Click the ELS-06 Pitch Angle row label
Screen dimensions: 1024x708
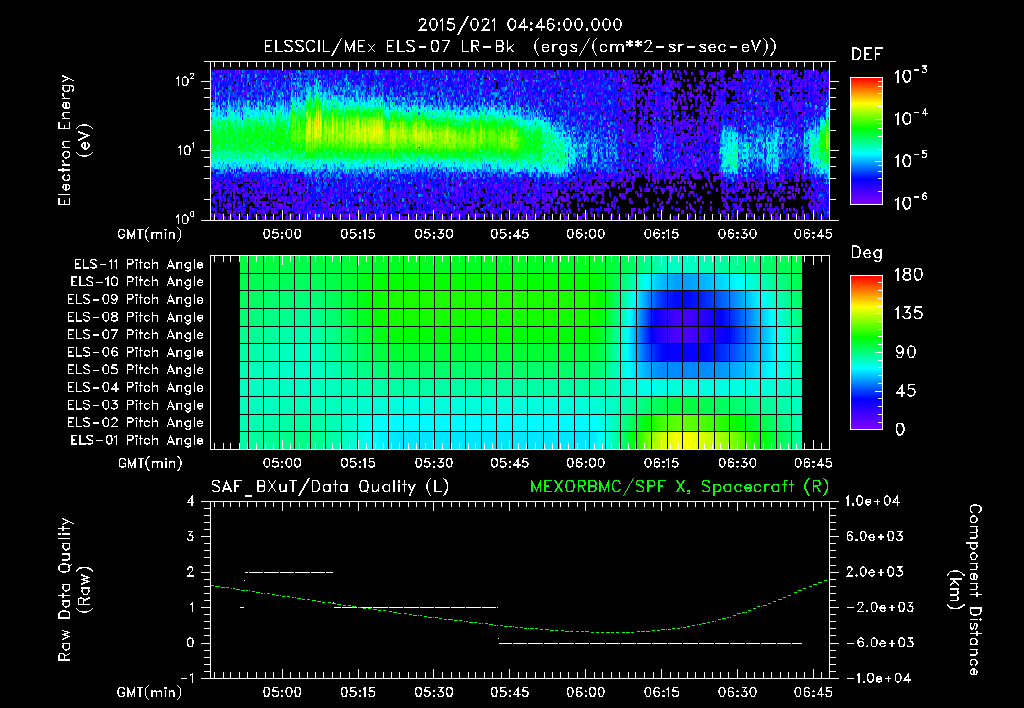tap(136, 352)
